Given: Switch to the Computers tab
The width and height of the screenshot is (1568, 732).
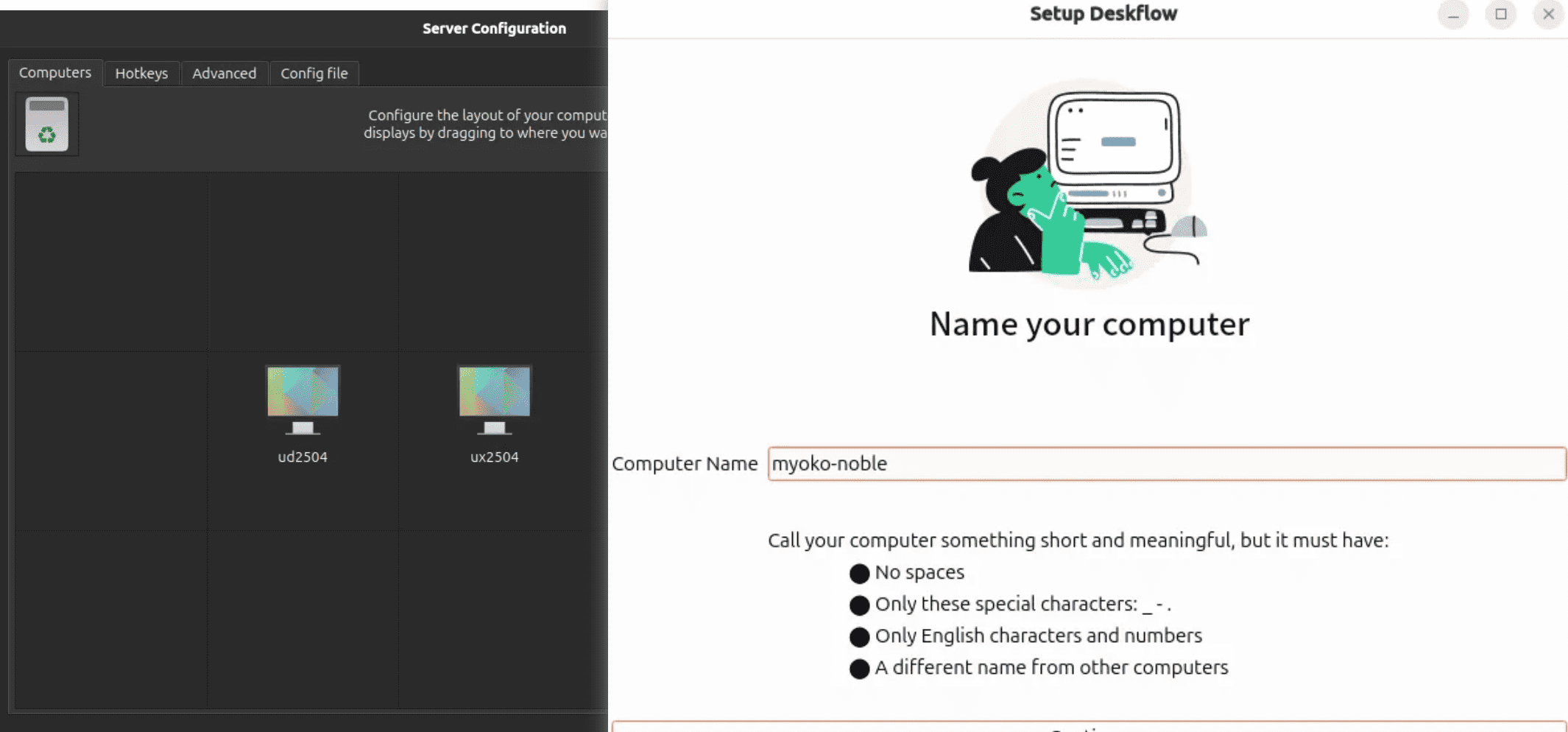Looking at the screenshot, I should (55, 73).
